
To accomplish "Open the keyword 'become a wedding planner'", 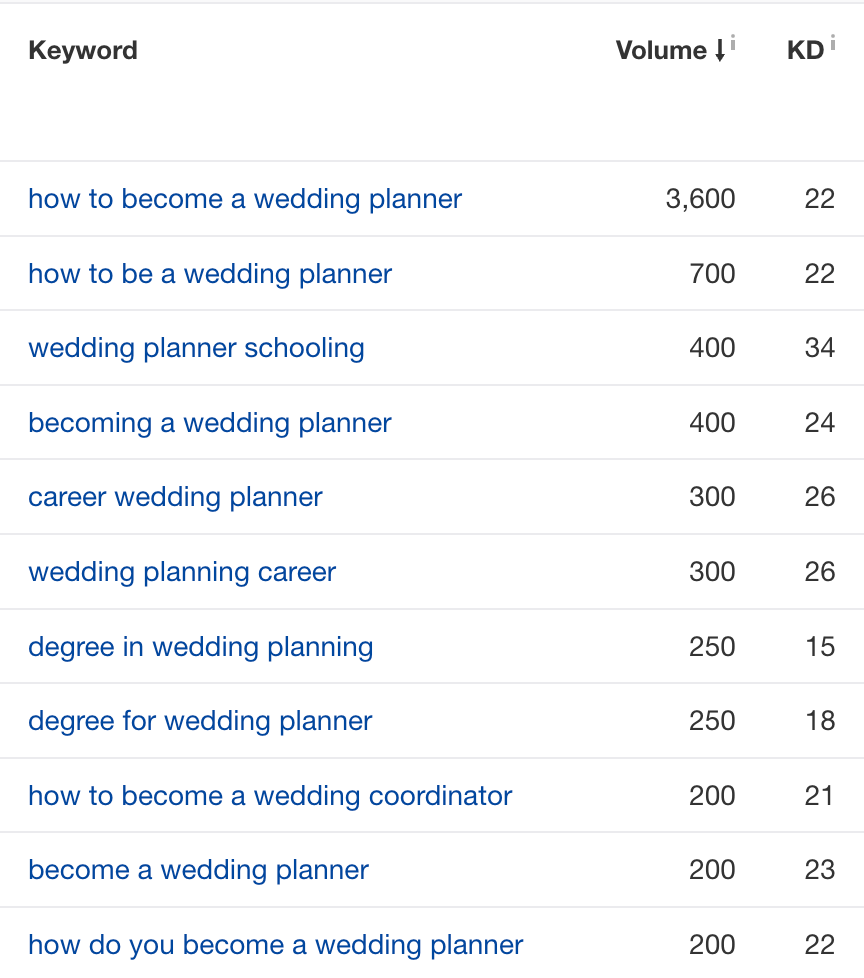I will point(197,870).
